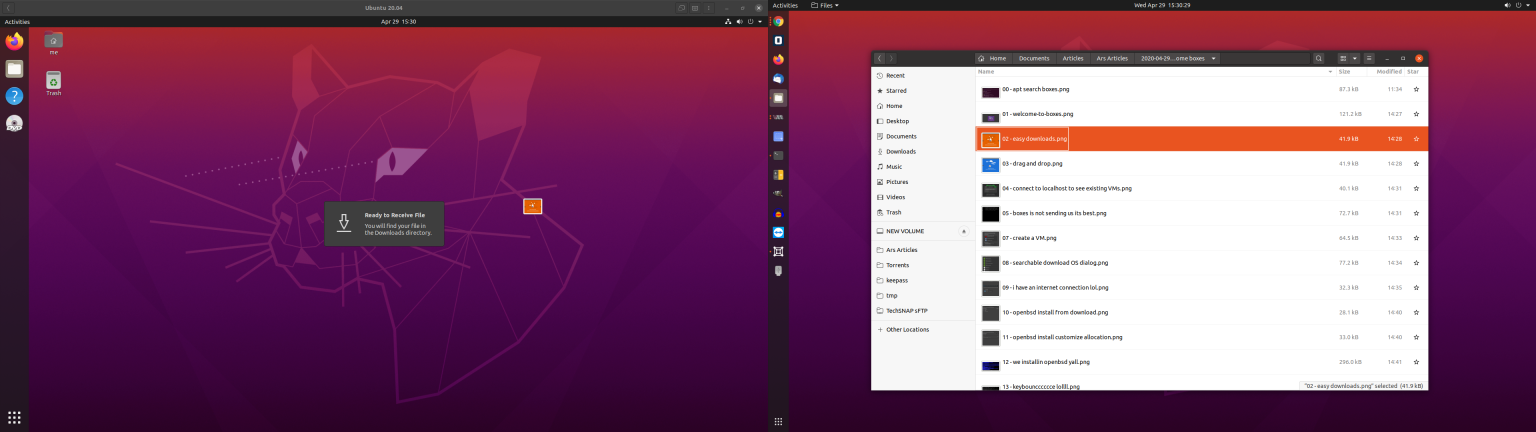This screenshot has width=1536, height=432.
Task: Open the Help icon in the VM dock
Action: [14, 96]
